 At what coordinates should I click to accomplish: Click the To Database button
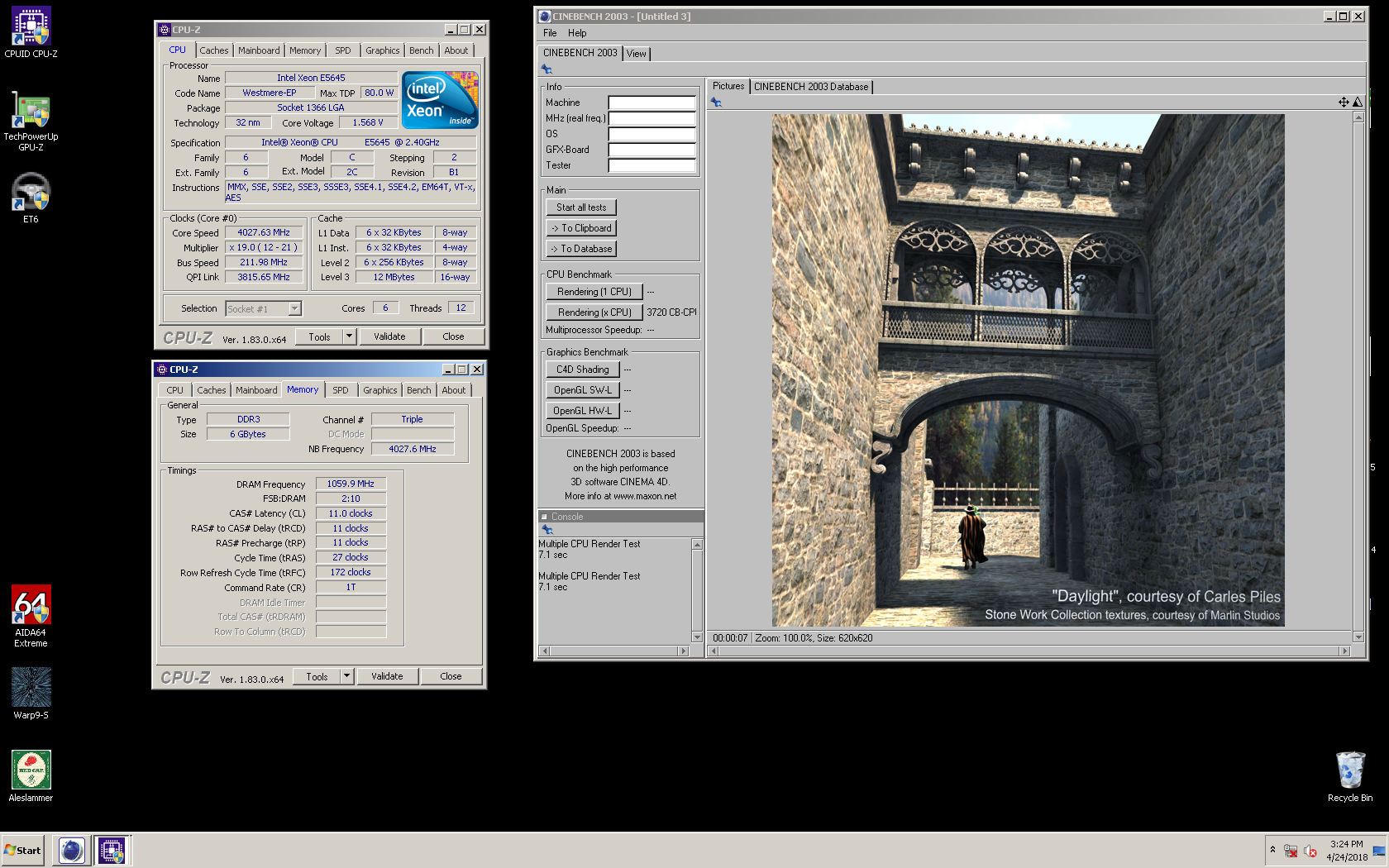tap(581, 249)
